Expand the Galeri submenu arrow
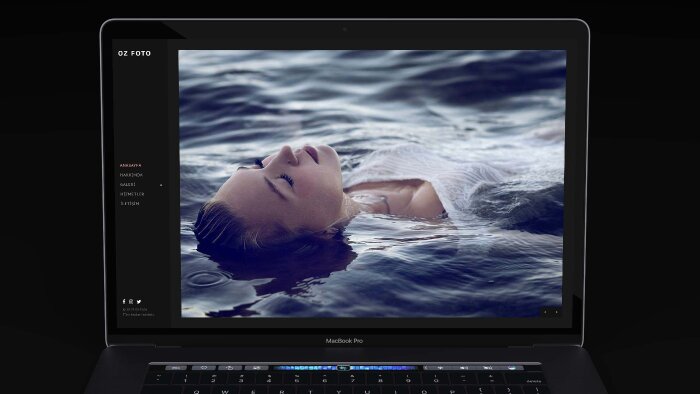 [x=161, y=185]
